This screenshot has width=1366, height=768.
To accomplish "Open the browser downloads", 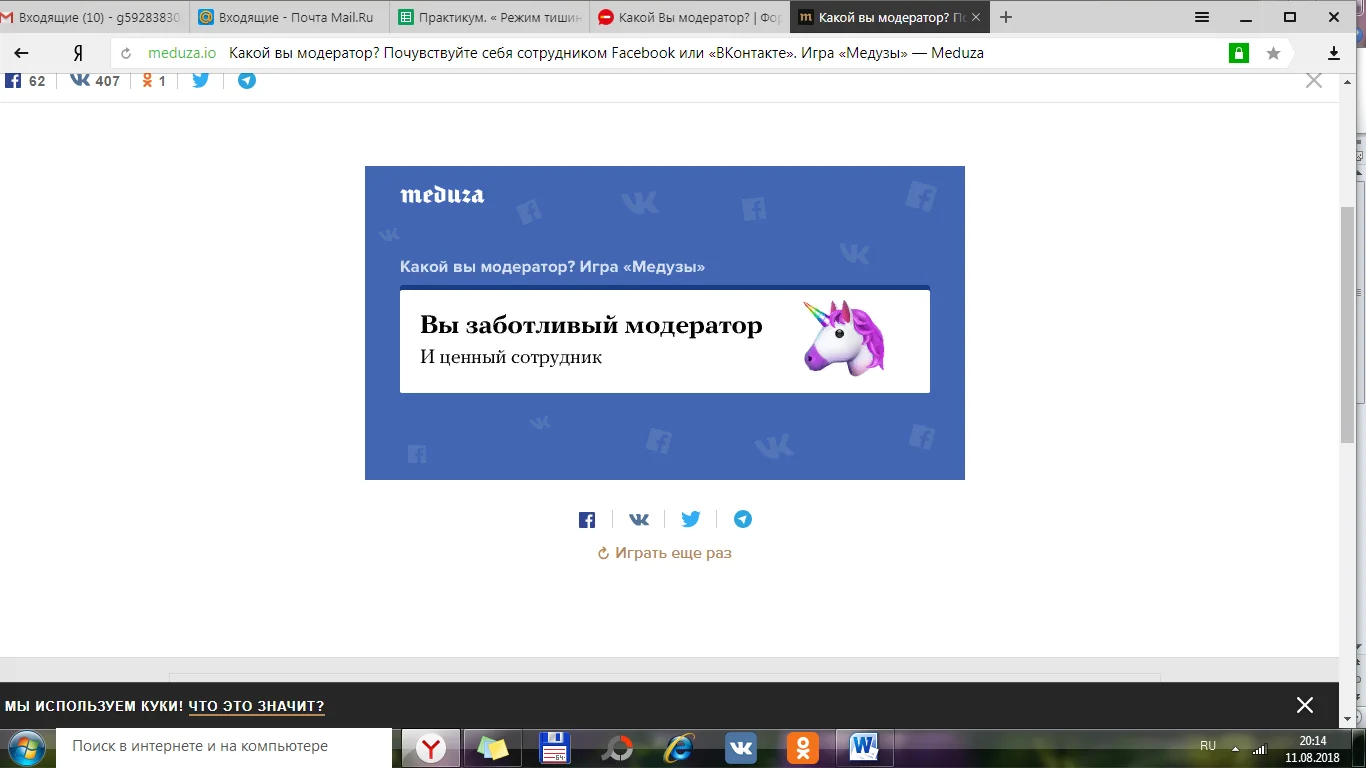I will tap(1334, 53).
